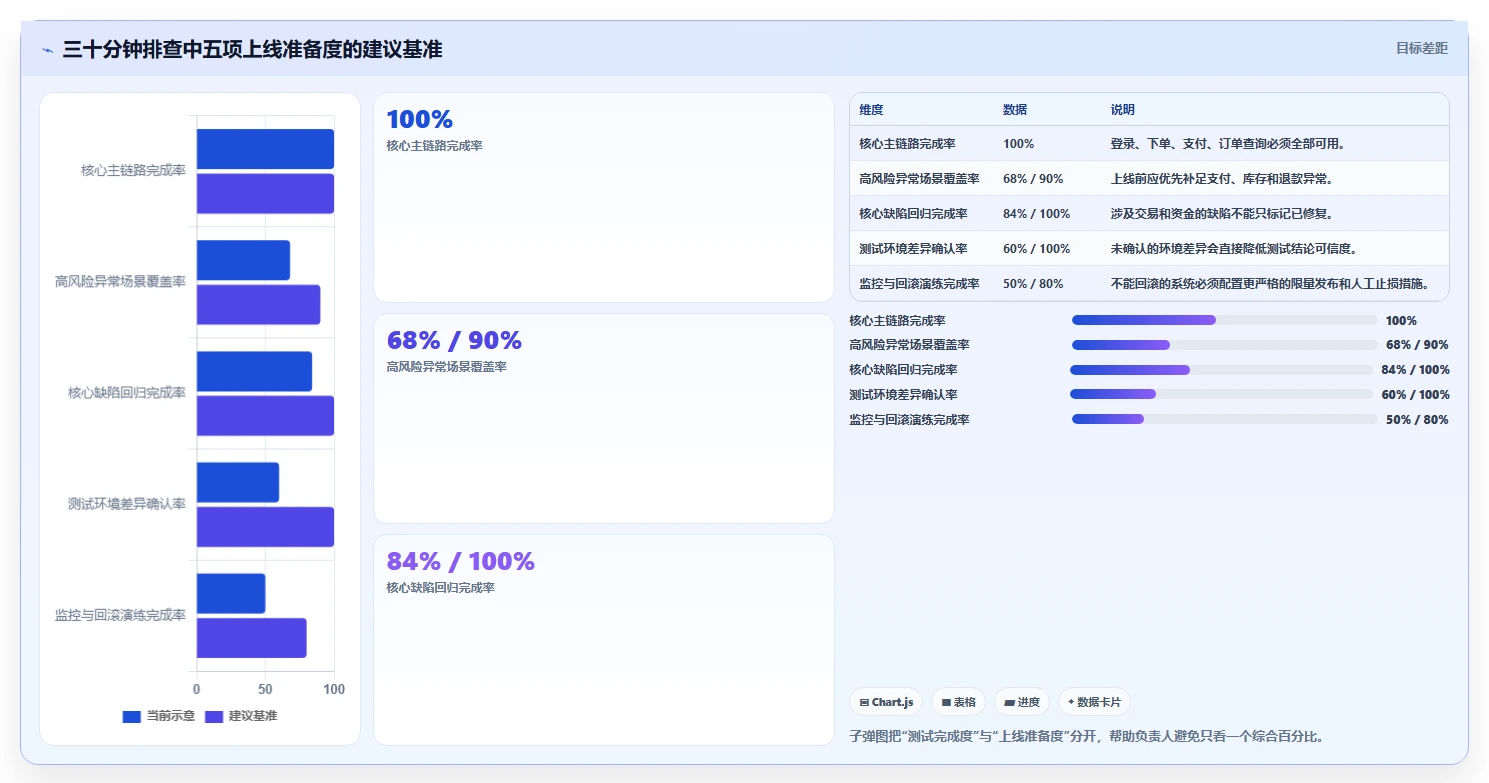Click the 84% / 100% data card
This screenshot has height=783, width=1489.
point(604,639)
